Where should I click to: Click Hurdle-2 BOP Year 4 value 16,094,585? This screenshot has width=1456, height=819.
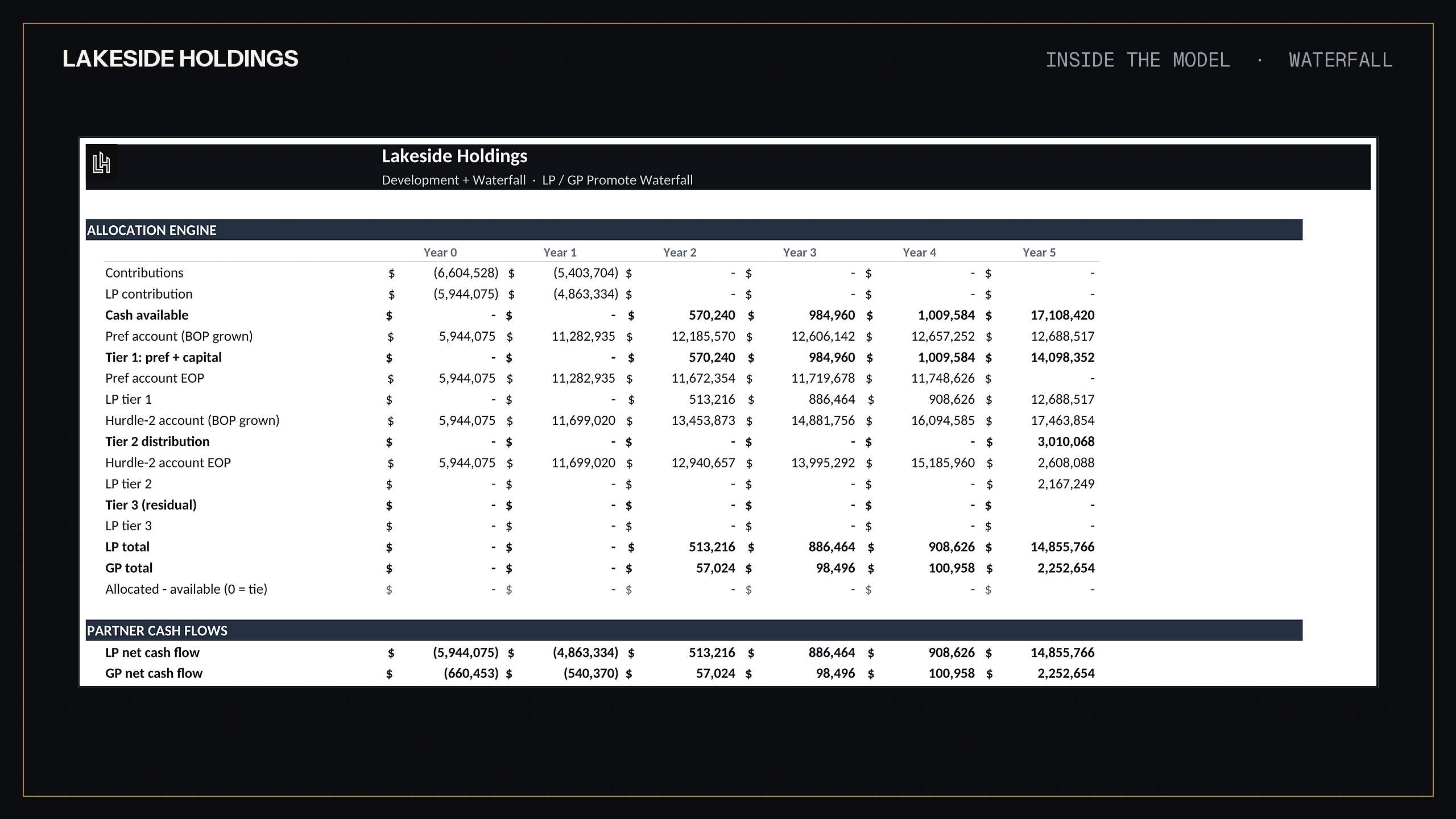tap(943, 420)
